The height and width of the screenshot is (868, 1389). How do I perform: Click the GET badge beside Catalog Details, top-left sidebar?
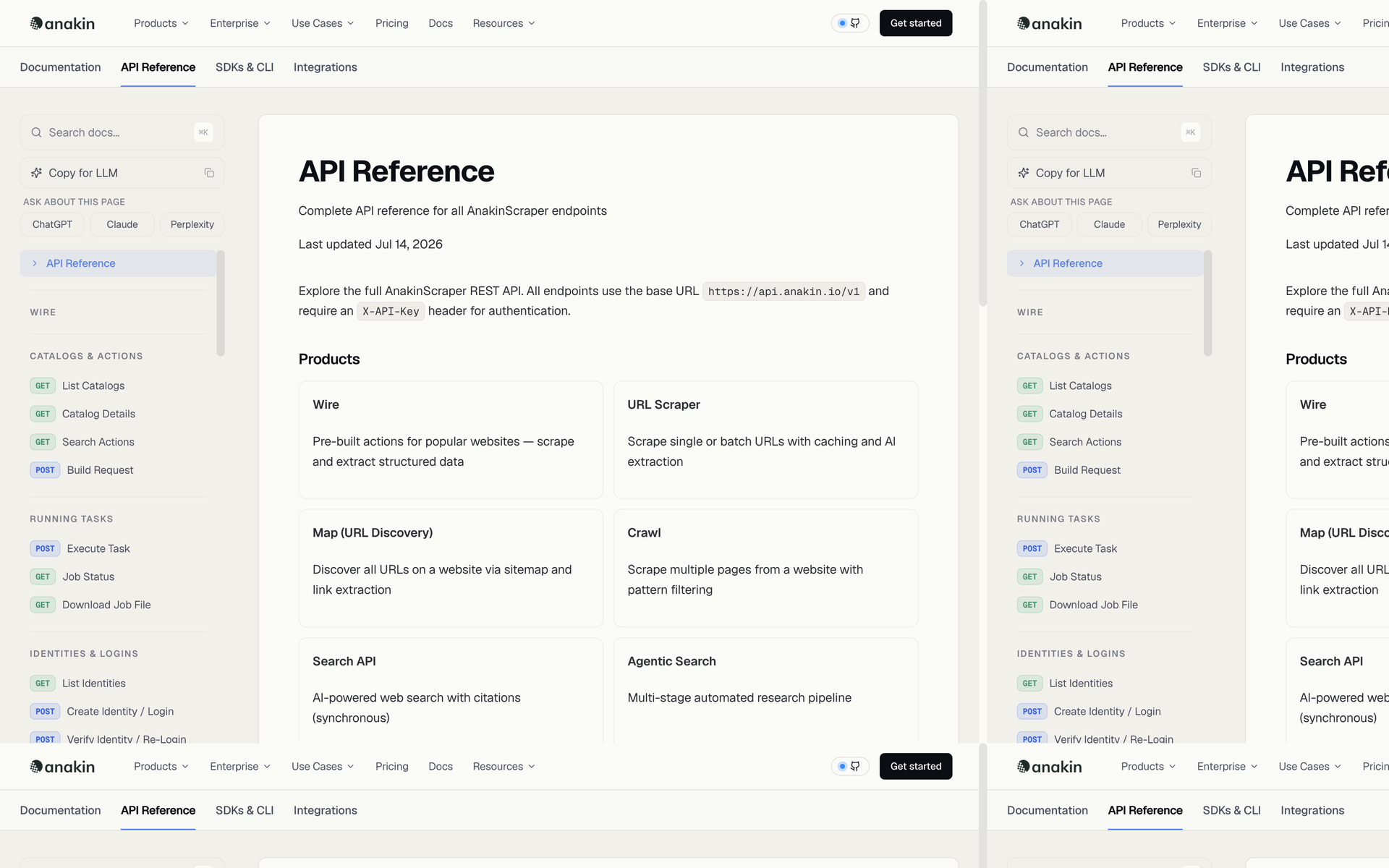(43, 414)
